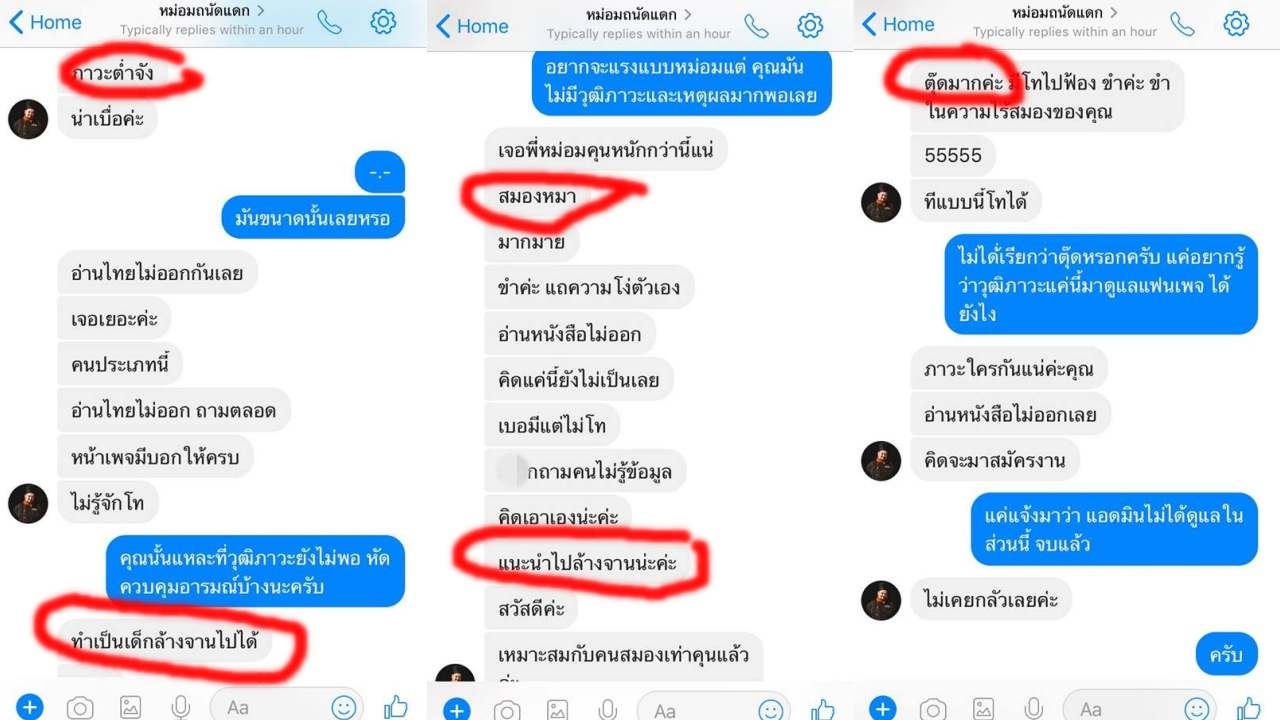The image size is (1280, 720).
Task: Tap blue plus button in middle chat
Action: pyautogui.click(x=456, y=710)
